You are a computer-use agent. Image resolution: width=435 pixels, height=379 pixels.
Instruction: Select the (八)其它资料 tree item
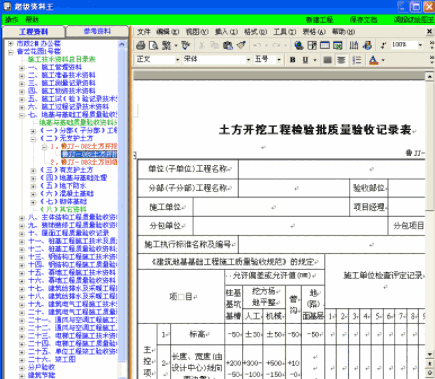tap(63, 209)
